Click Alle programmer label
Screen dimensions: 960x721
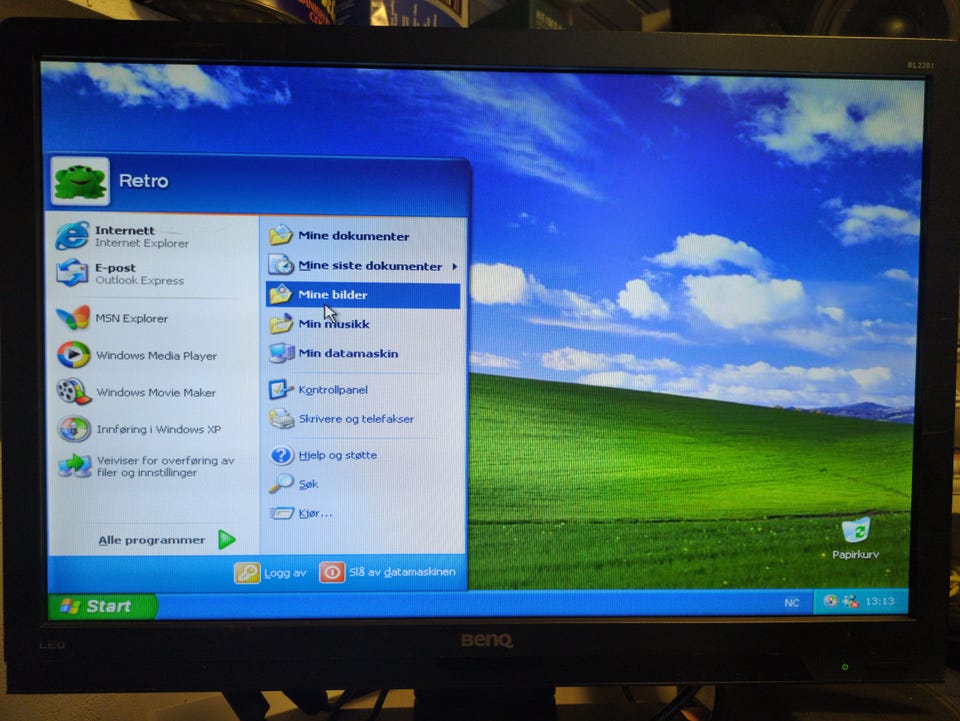pos(152,540)
